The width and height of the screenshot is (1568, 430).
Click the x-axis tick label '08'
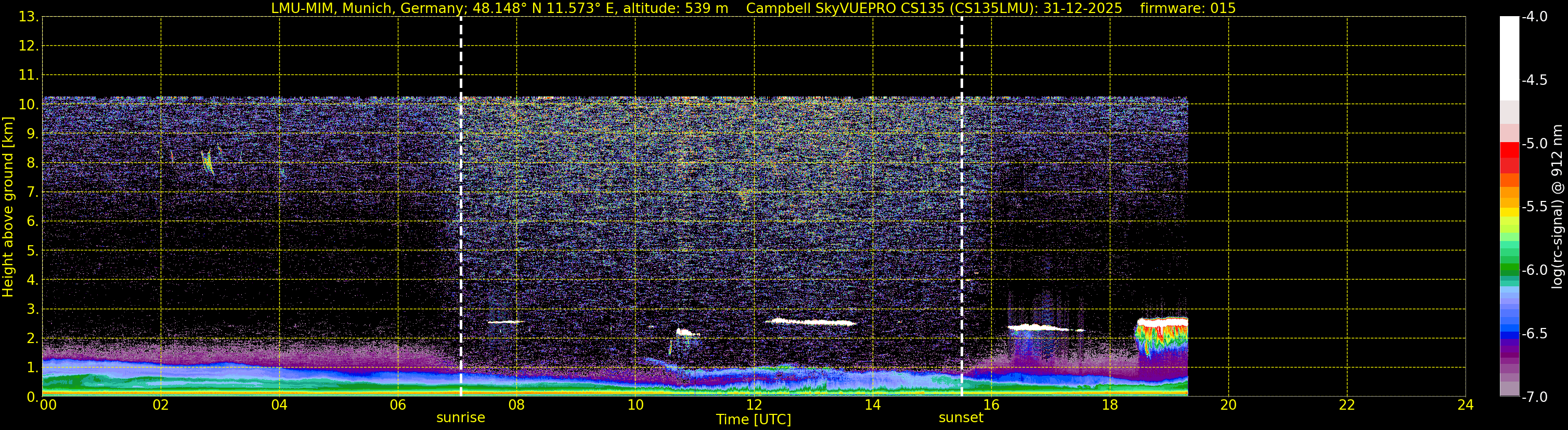coord(517,405)
